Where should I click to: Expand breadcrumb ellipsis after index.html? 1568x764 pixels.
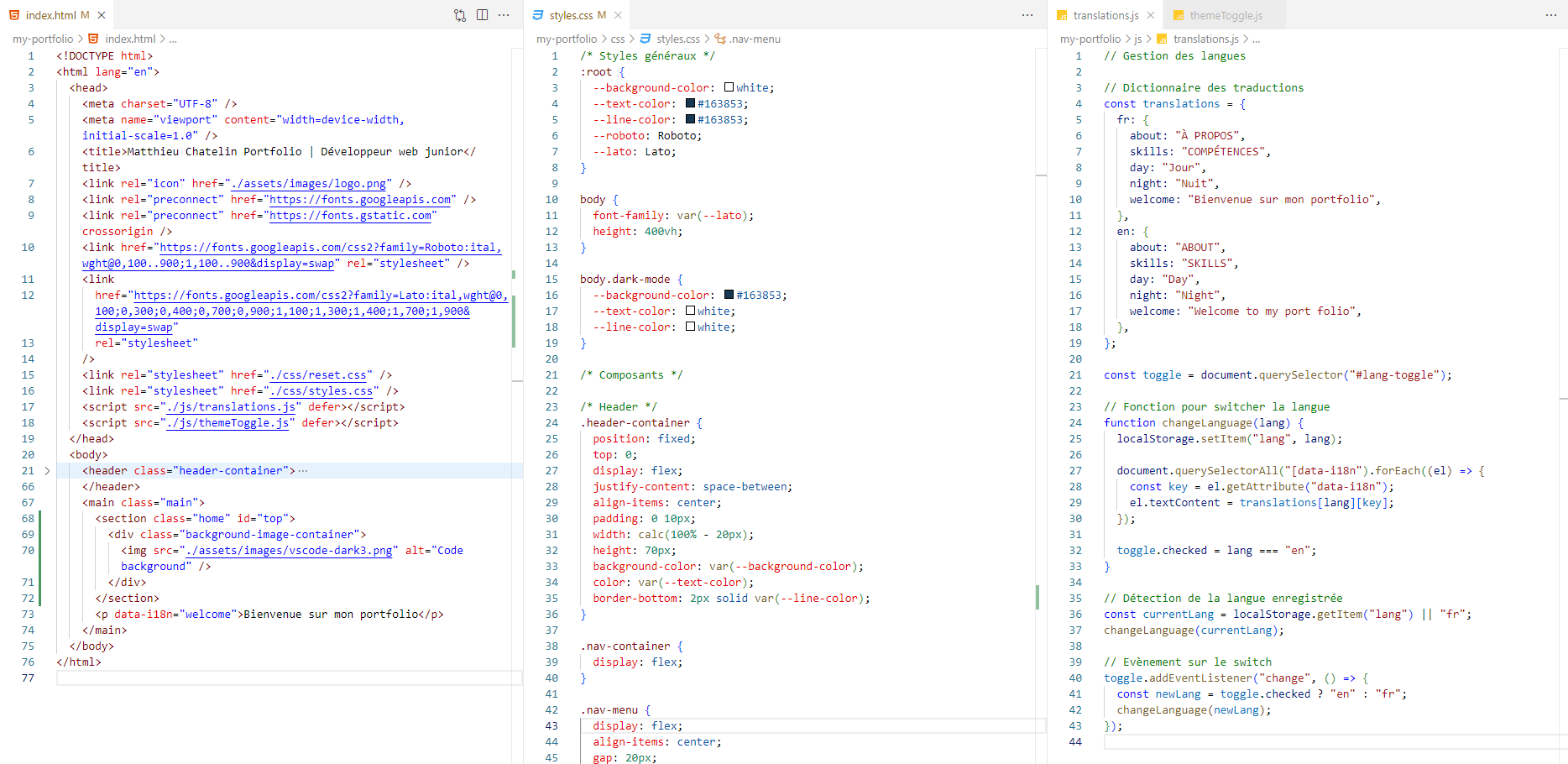(x=173, y=39)
